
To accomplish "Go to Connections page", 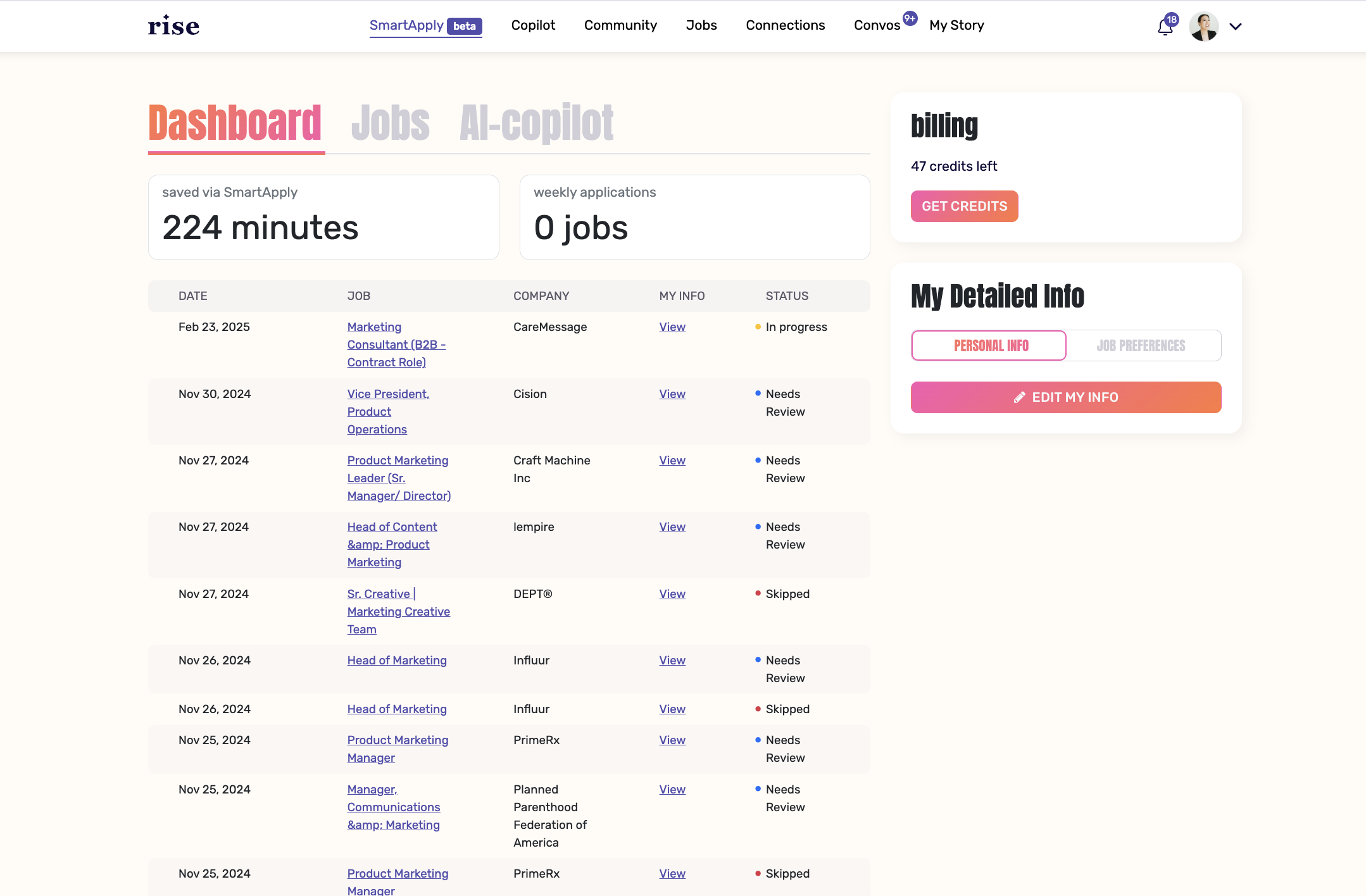I will (785, 25).
